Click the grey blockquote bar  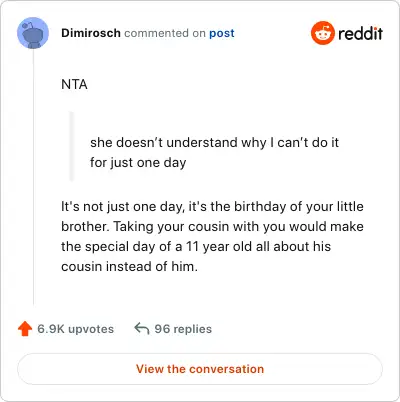tap(71, 146)
